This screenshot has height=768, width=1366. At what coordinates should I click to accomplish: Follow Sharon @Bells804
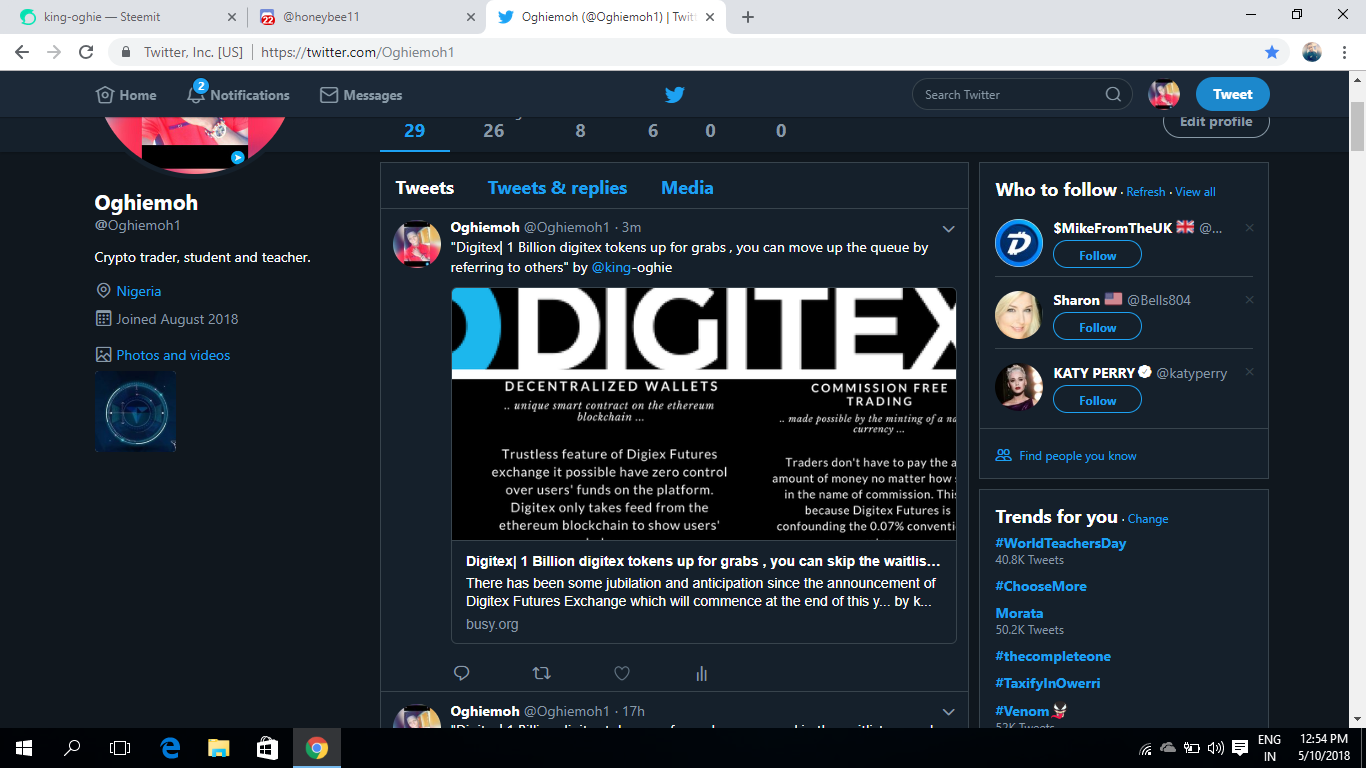click(1097, 327)
